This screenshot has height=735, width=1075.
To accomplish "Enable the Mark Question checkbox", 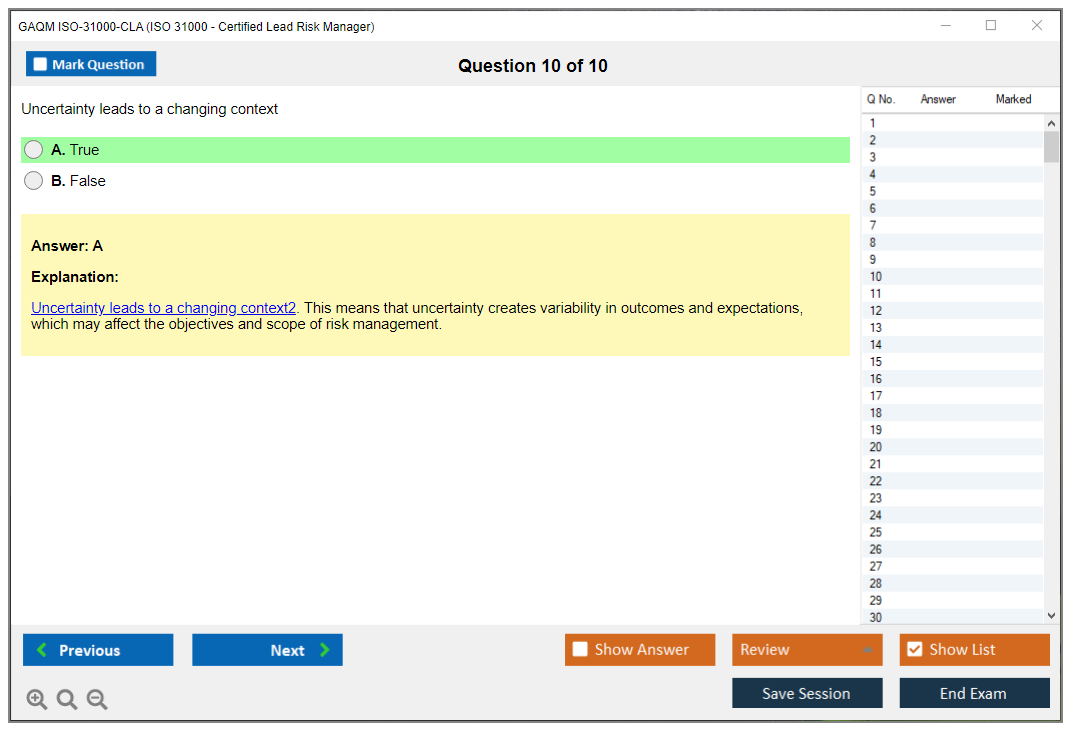I will coord(40,65).
